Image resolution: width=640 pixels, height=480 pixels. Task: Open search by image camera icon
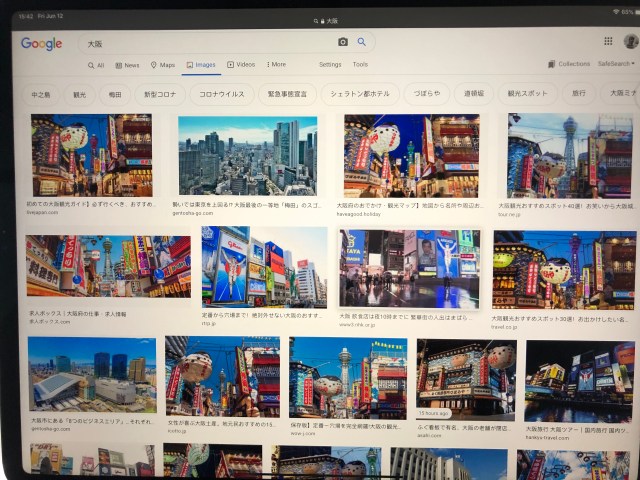[x=343, y=42]
